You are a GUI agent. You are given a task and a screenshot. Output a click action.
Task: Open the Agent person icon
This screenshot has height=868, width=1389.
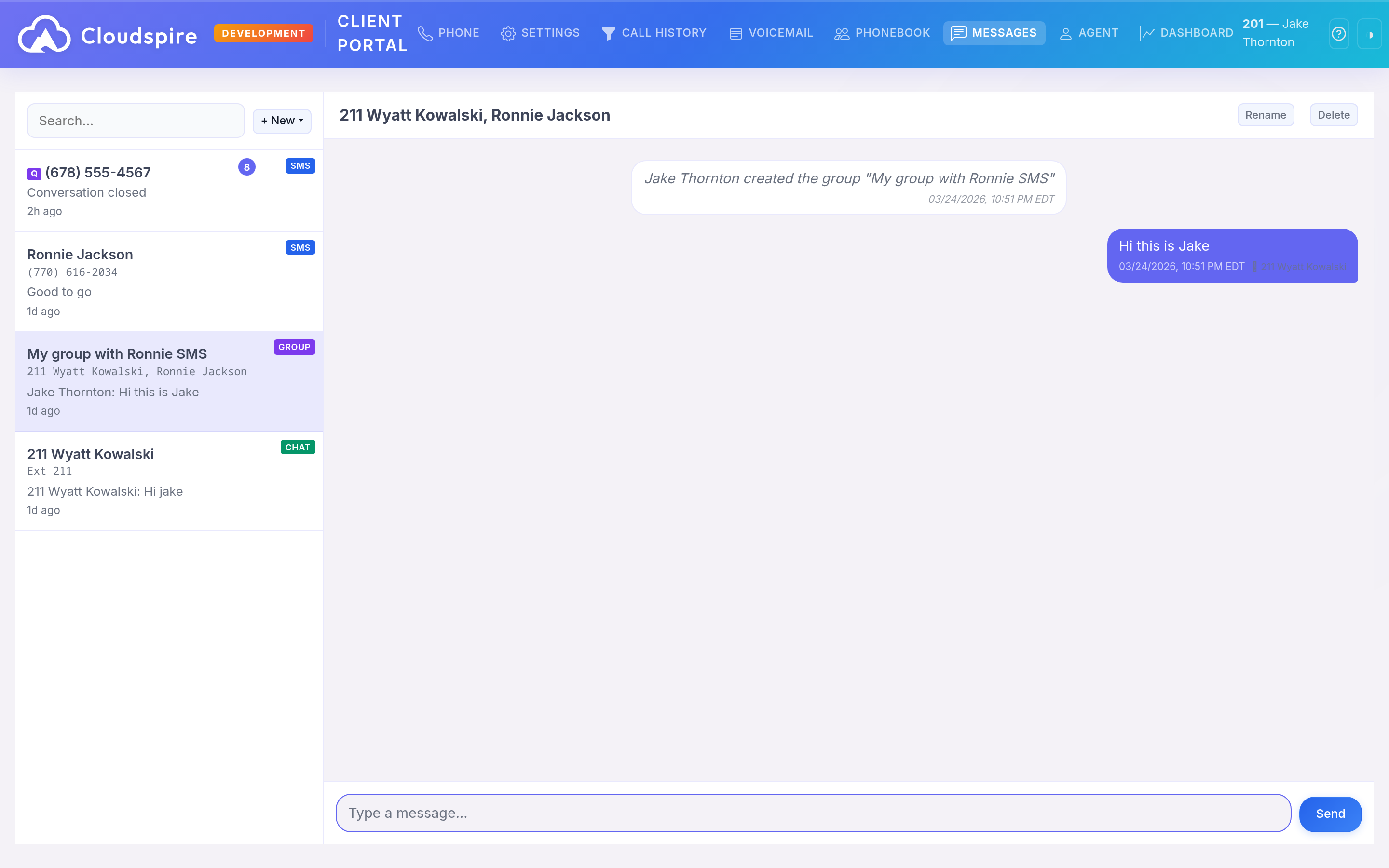(1066, 33)
